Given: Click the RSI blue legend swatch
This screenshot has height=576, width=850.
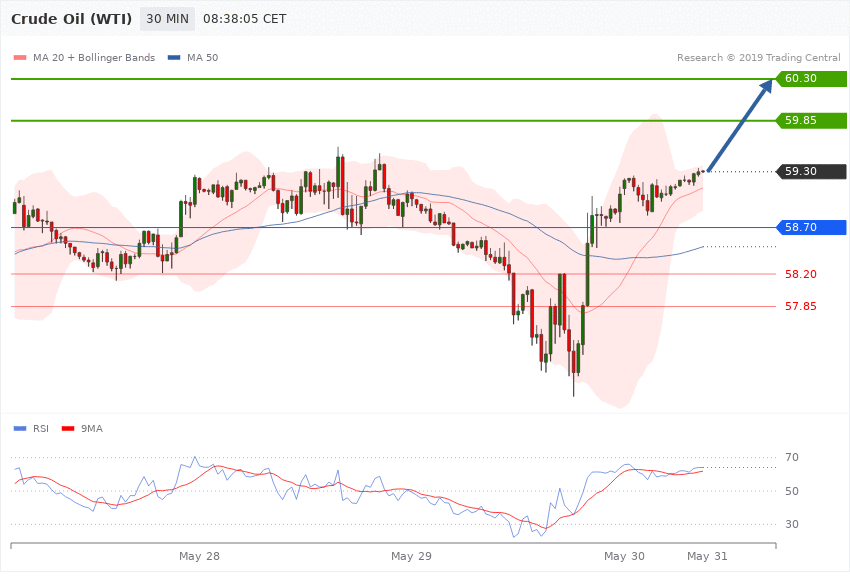Looking at the screenshot, I should click(x=20, y=429).
